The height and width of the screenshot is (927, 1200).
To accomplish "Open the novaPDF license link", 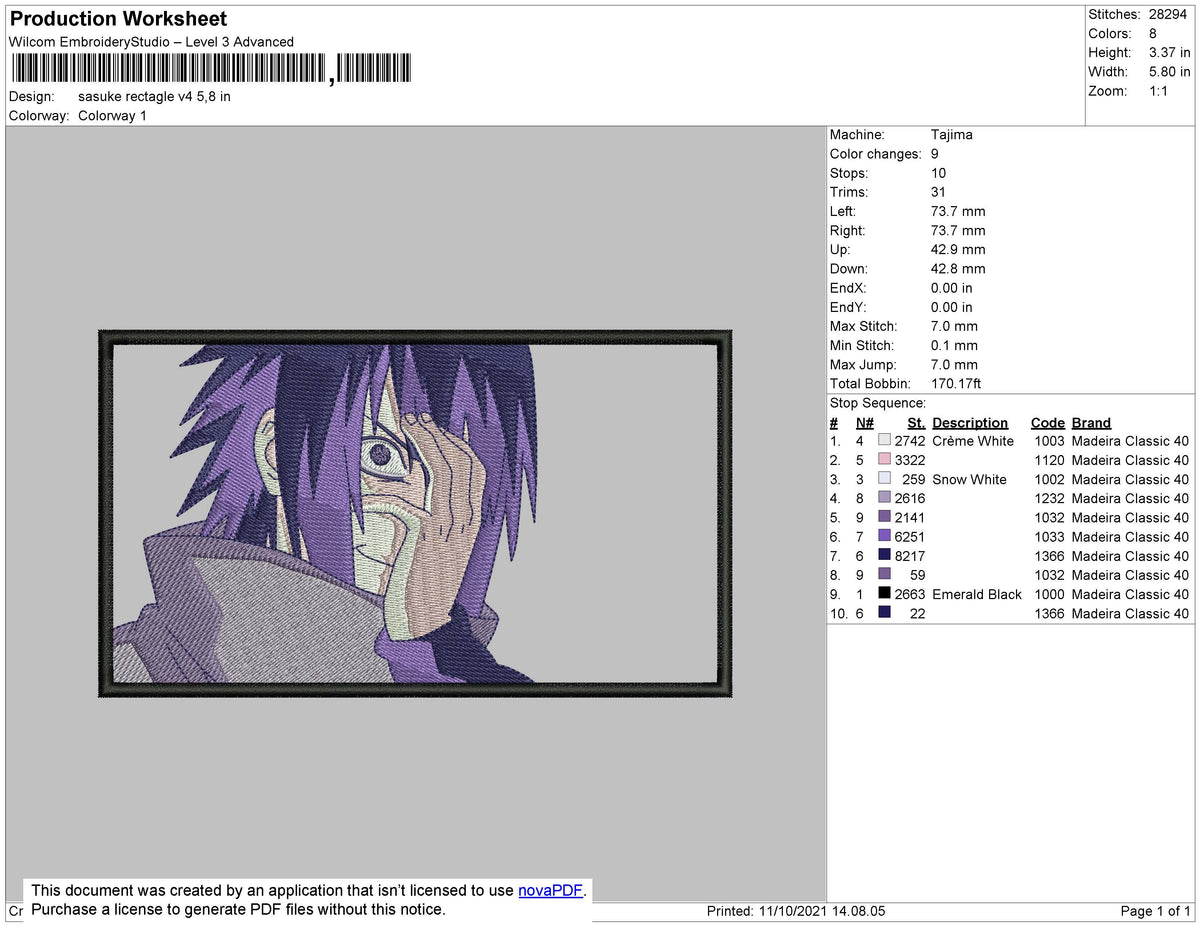I will click(549, 890).
